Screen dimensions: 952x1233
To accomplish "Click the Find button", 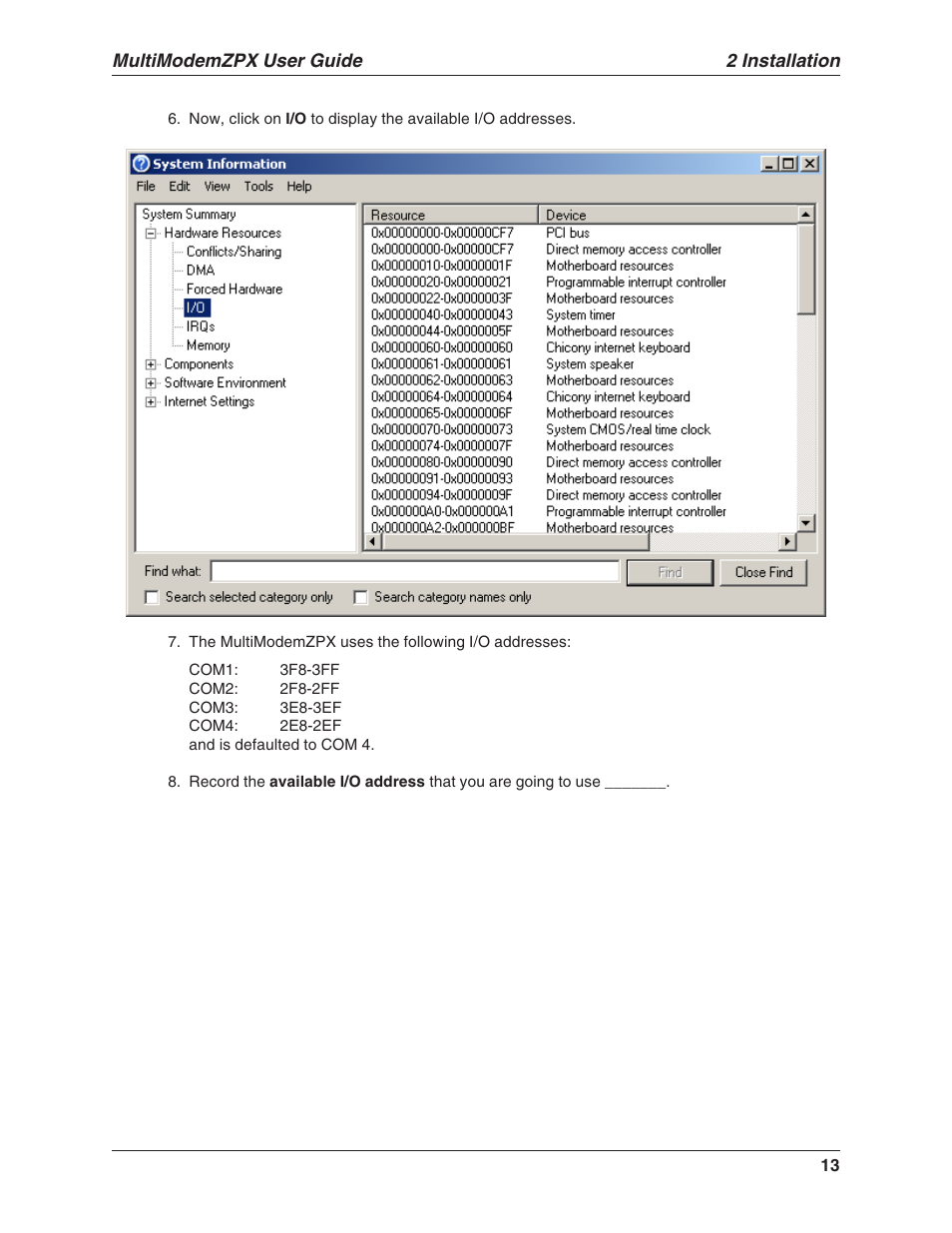I will (x=670, y=572).
